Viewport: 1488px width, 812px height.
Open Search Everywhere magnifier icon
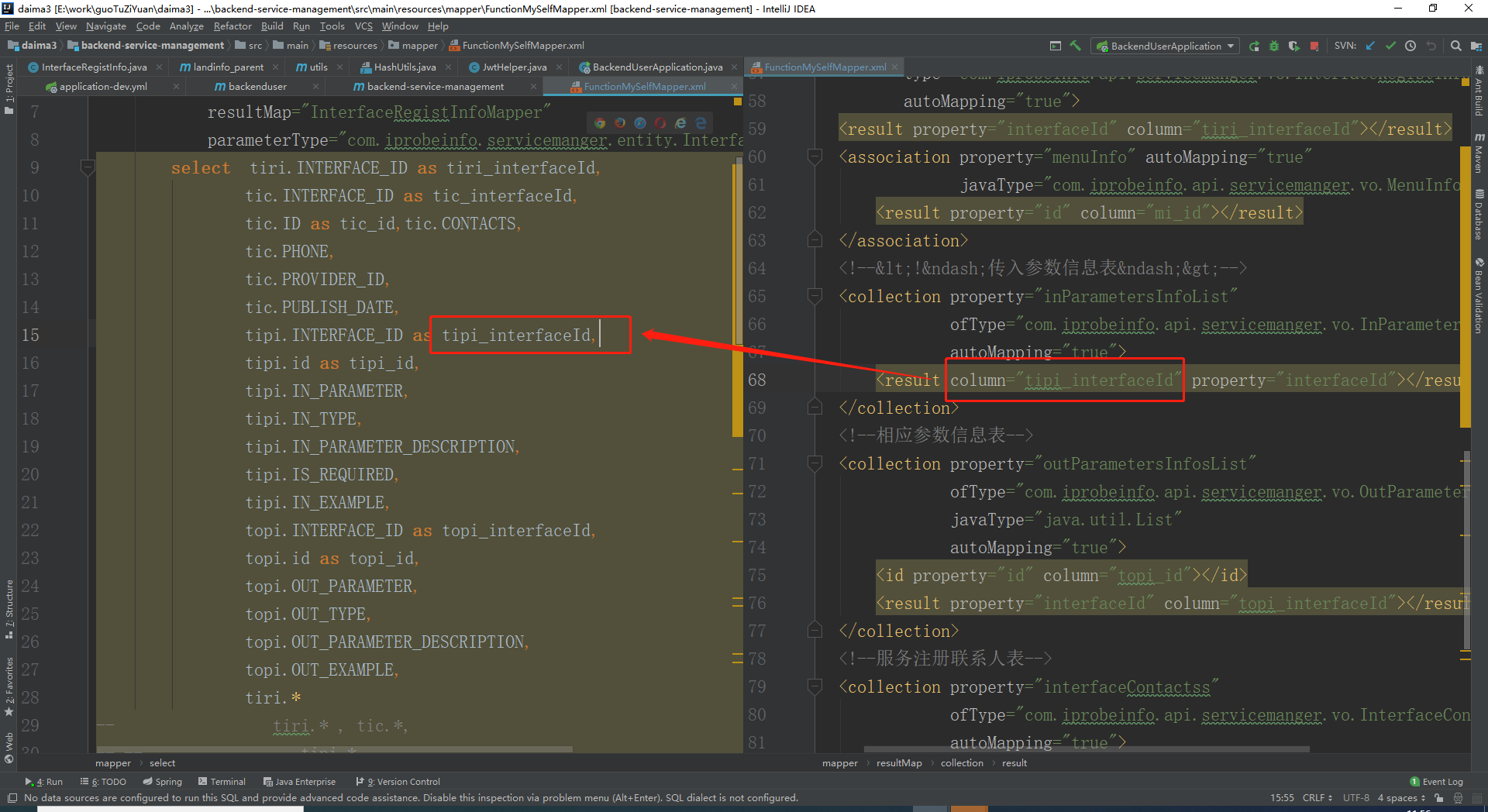[x=1455, y=46]
